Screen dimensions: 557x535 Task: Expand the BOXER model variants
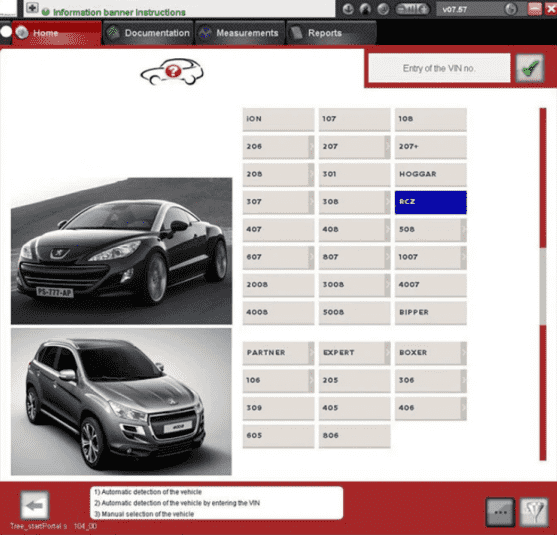tap(464, 353)
